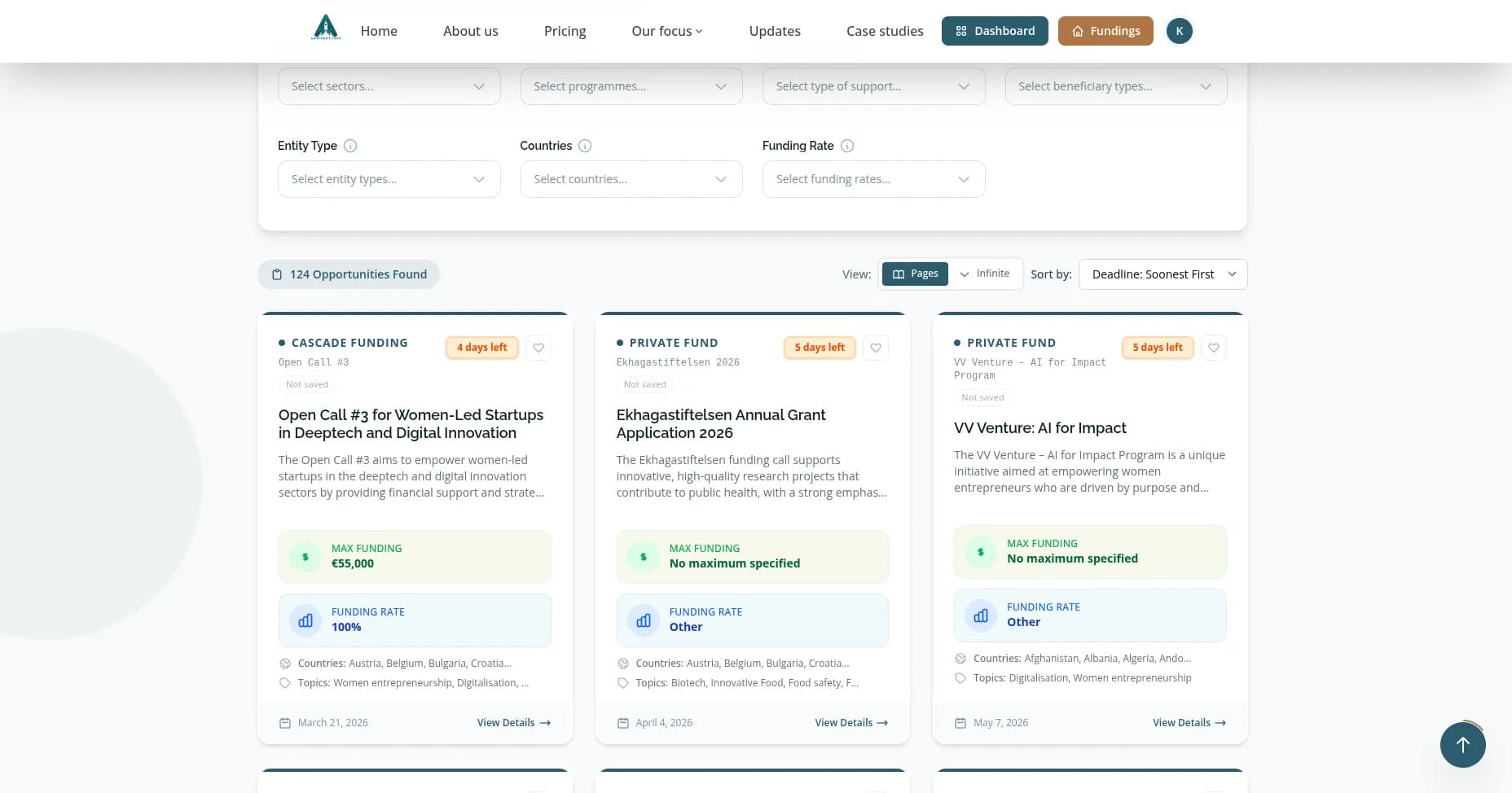
Task: Click 5 days left badge on Ekhagastiftelsen
Action: [x=820, y=348]
